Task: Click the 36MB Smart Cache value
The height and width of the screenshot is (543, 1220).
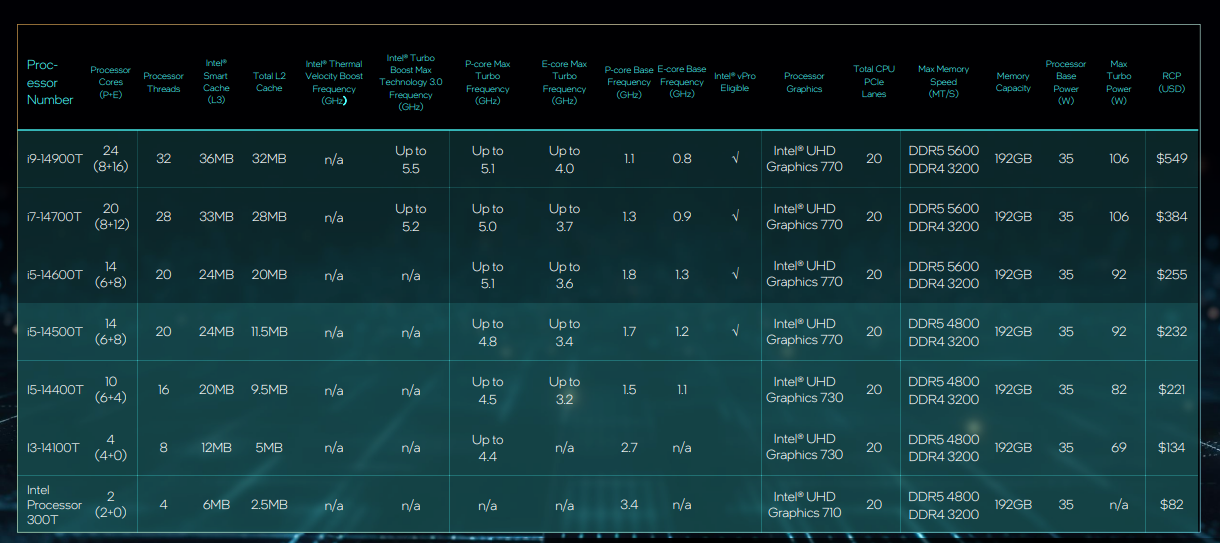Action: 216,159
